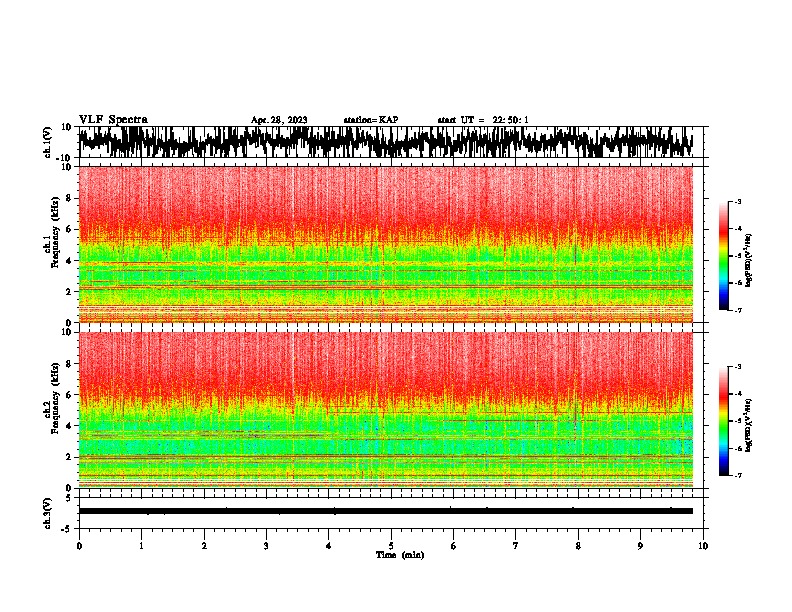This screenshot has height=612, width=792.
Task: Click the time axis tick label "5"
Action: (x=391, y=546)
